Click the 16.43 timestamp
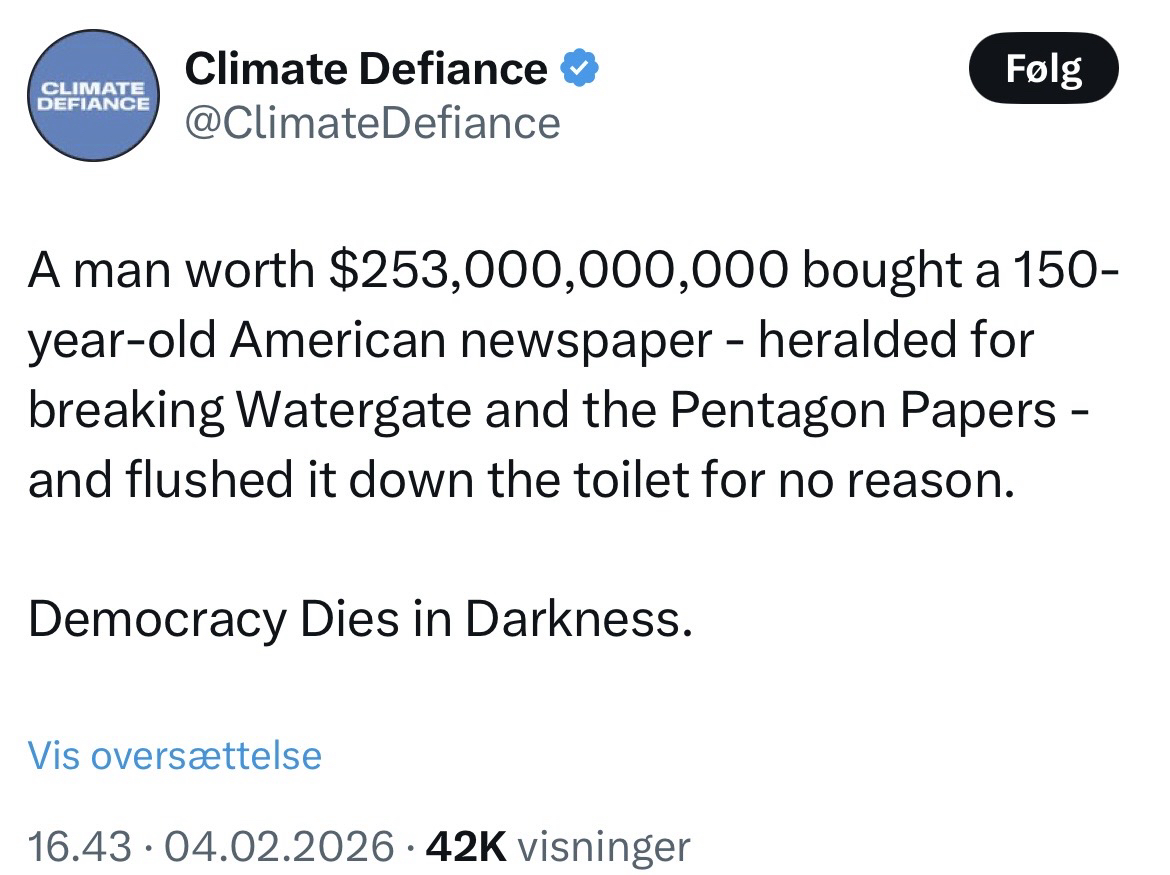This screenshot has height=875, width=1170. point(79,846)
